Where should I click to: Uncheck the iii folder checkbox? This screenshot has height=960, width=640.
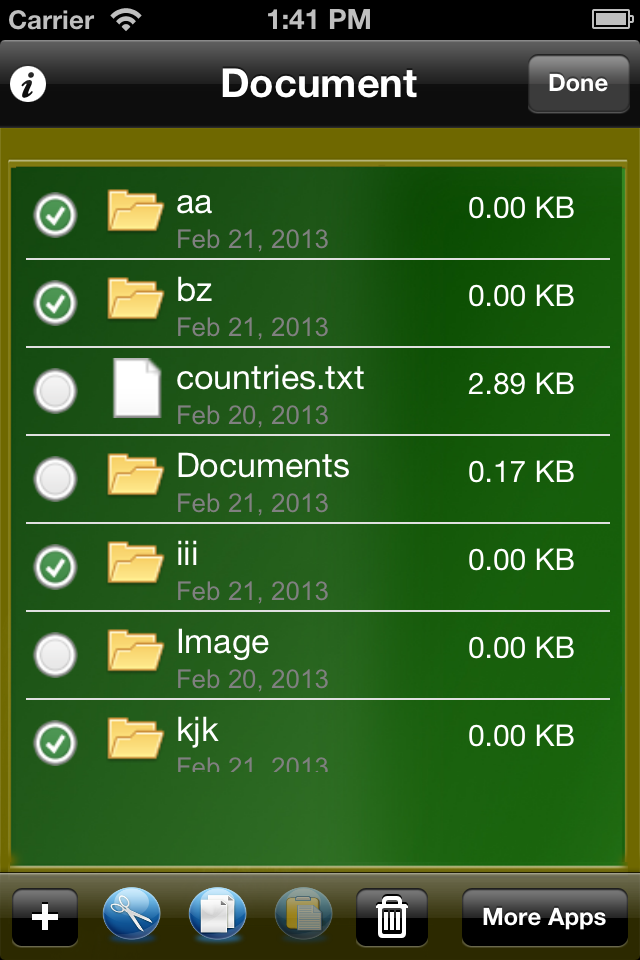[55, 567]
